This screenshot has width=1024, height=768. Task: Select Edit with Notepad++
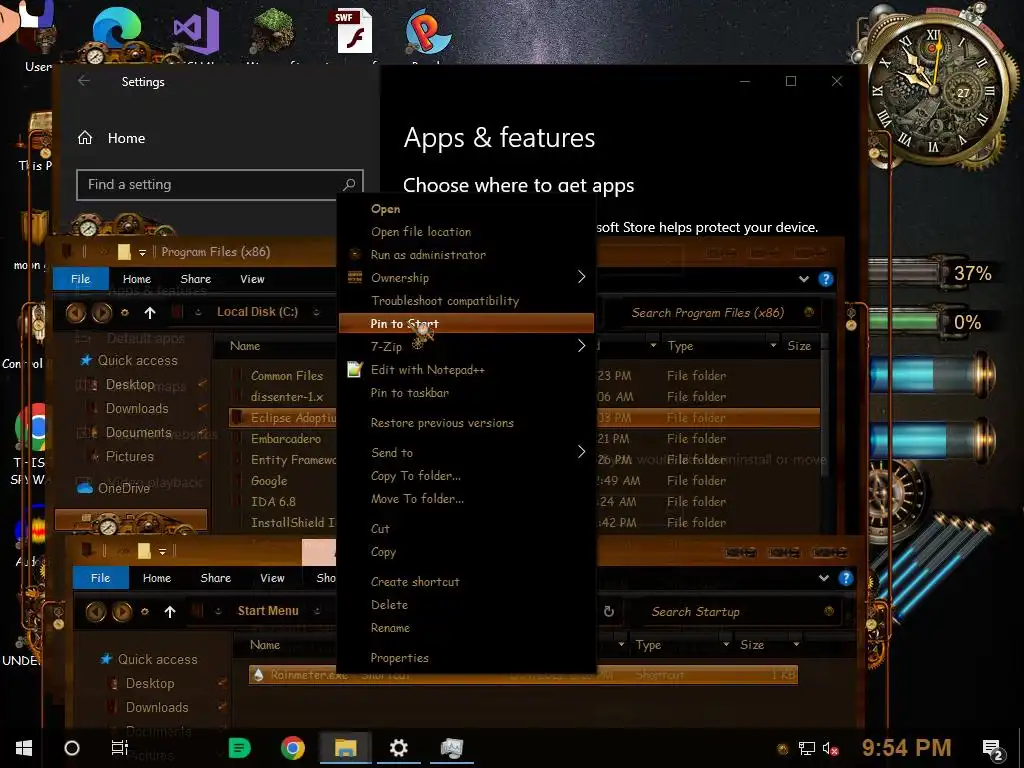tap(427, 370)
